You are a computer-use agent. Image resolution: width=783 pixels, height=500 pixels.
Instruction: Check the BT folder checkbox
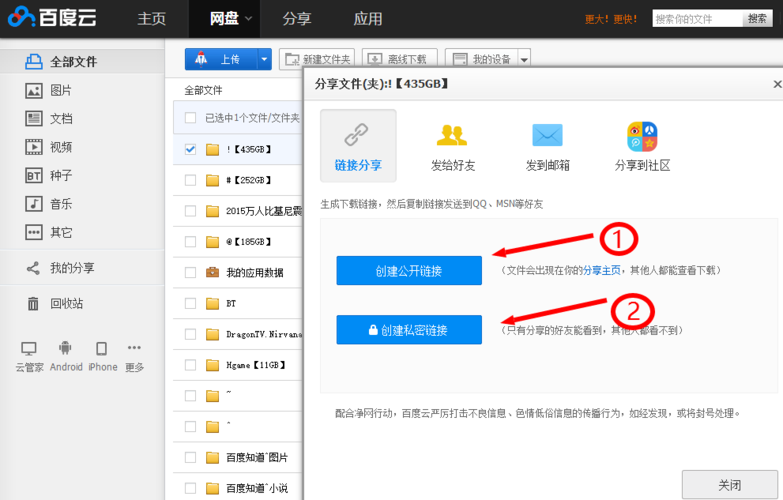(190, 303)
